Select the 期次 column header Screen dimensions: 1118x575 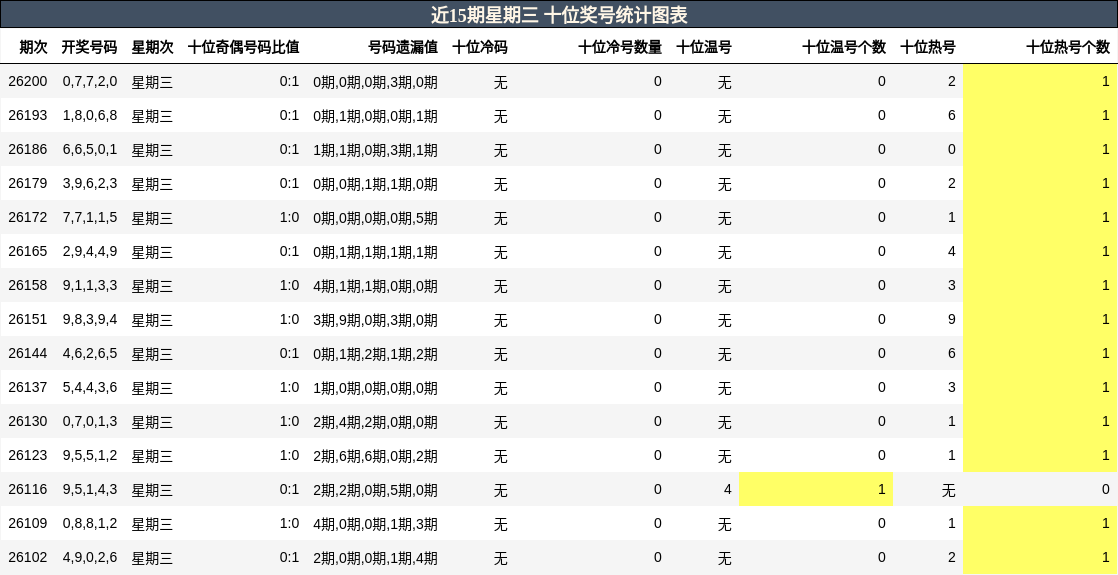34,47
